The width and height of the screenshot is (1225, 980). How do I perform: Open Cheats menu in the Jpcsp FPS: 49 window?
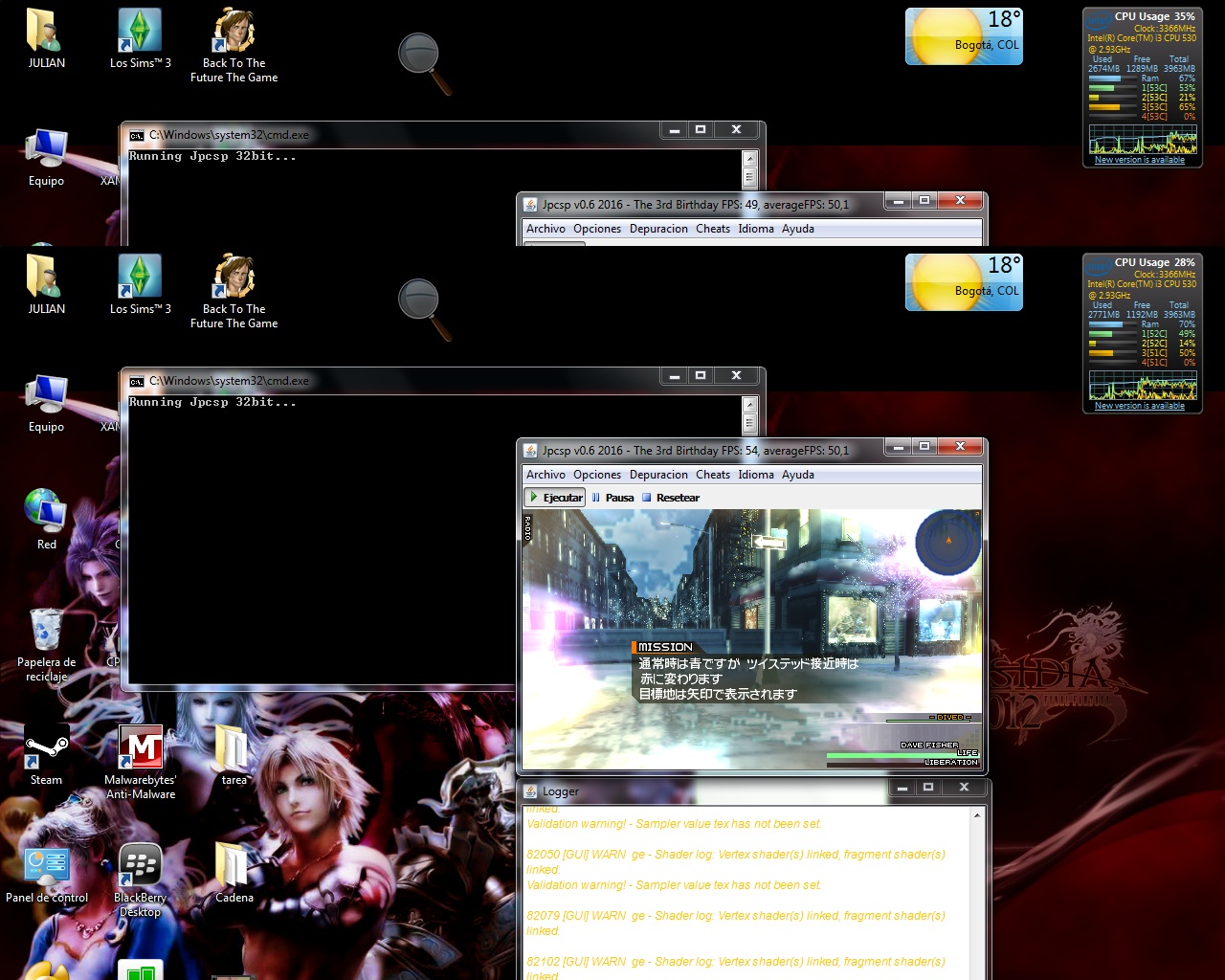pos(713,229)
